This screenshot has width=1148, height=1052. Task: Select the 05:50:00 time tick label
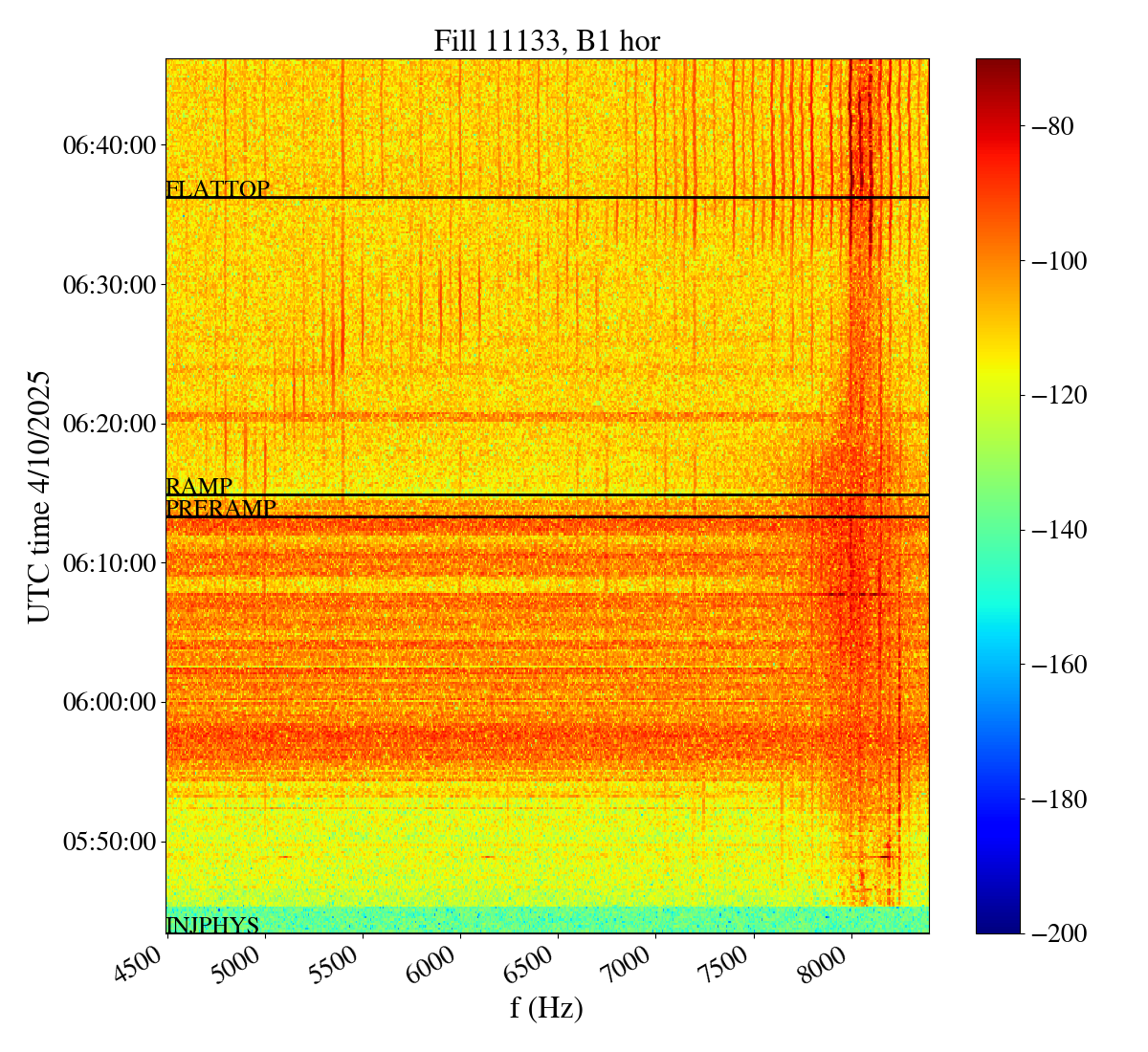[x=109, y=842]
